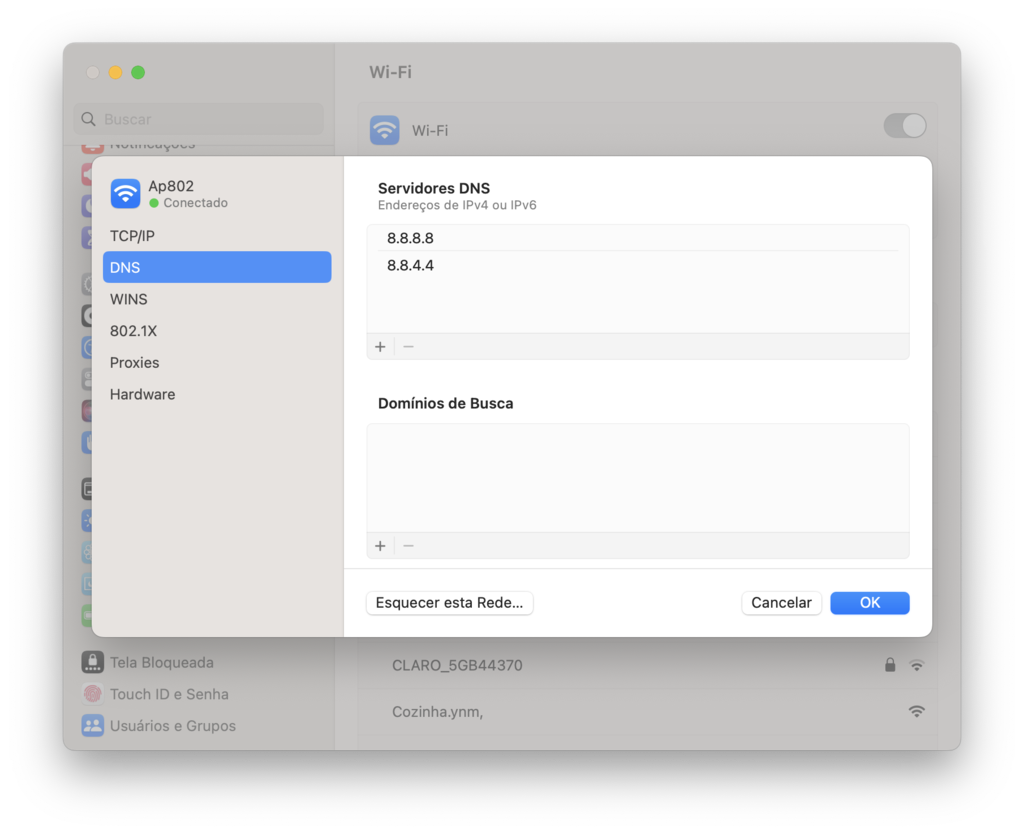Select the DNS section

[217, 267]
